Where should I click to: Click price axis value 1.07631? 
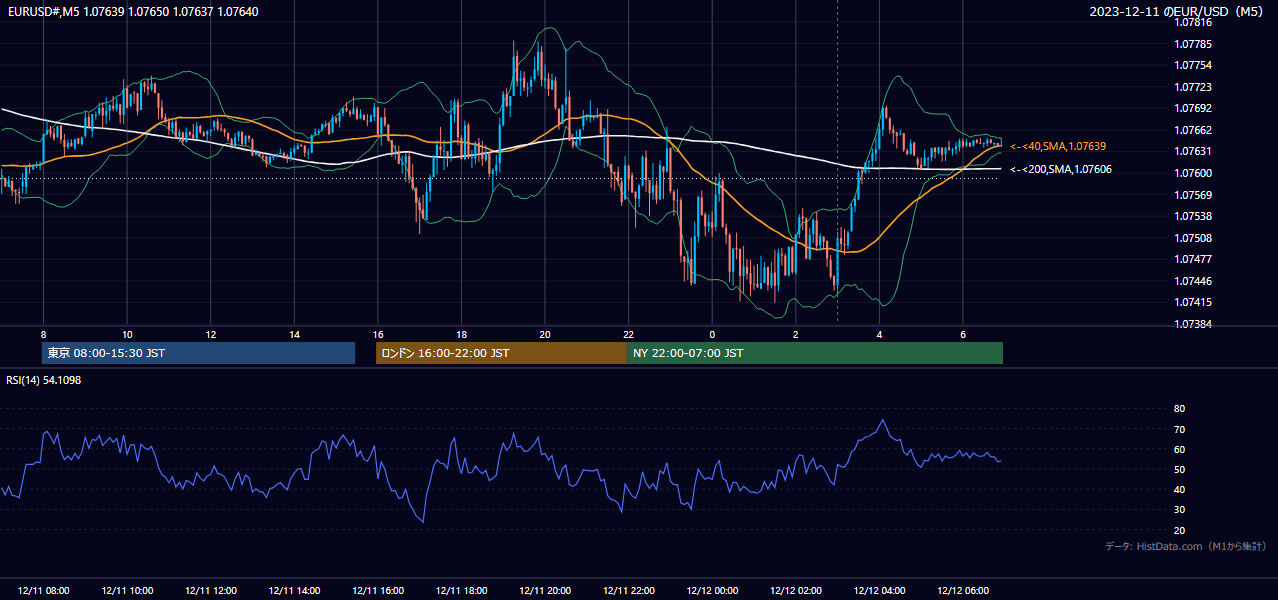(x=1194, y=151)
